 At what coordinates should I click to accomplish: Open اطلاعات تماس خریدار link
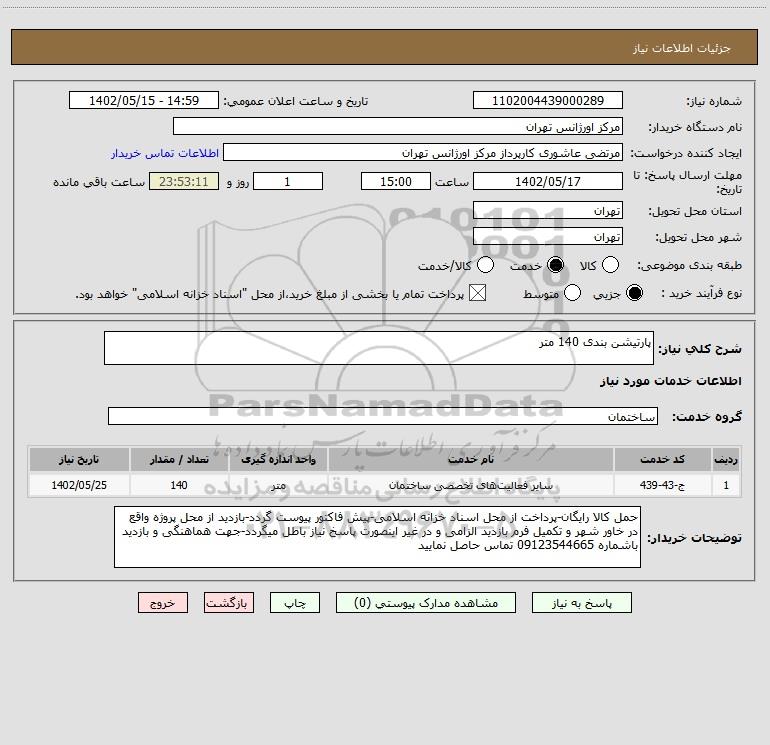tap(165, 153)
